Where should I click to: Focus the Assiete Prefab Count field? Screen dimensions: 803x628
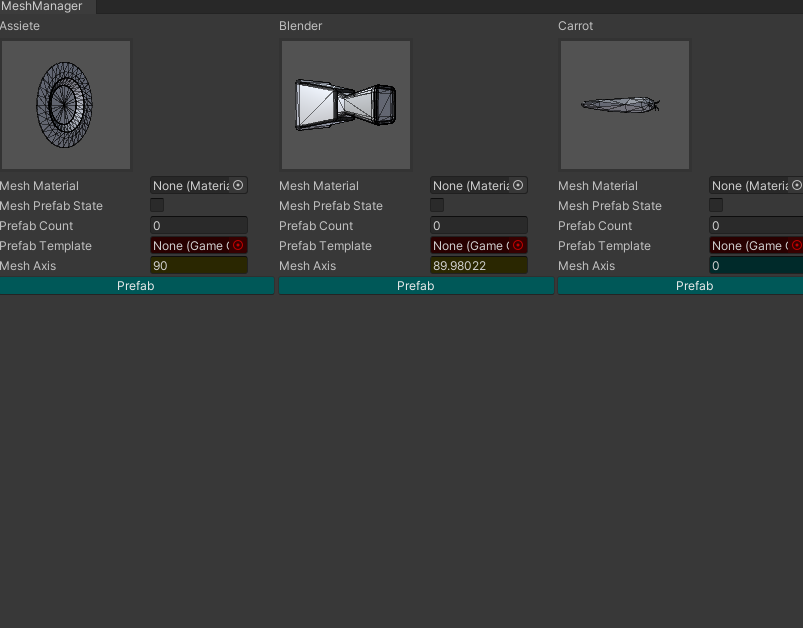[199, 225]
